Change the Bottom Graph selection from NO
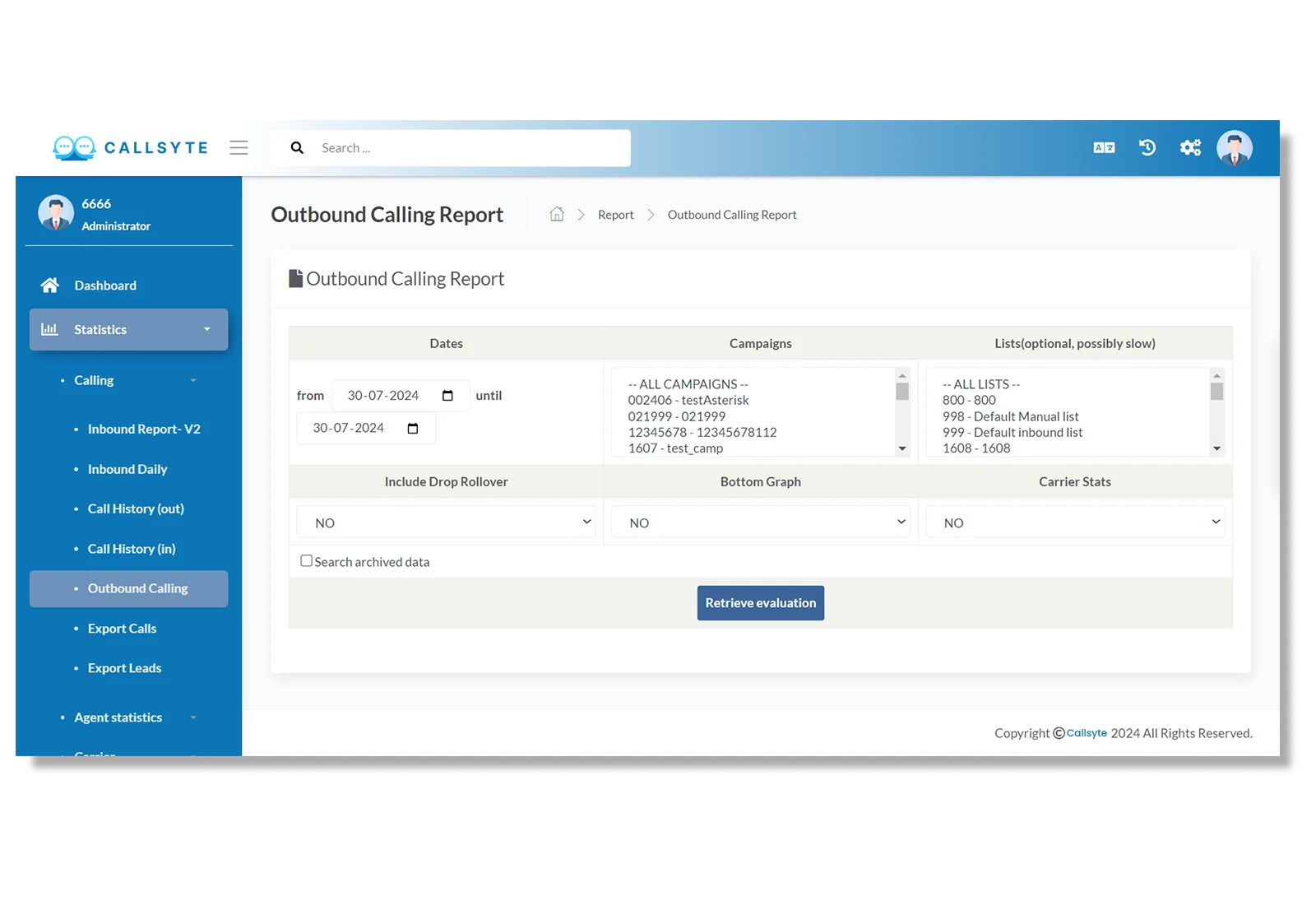This screenshot has width=1316, height=924. 760,522
